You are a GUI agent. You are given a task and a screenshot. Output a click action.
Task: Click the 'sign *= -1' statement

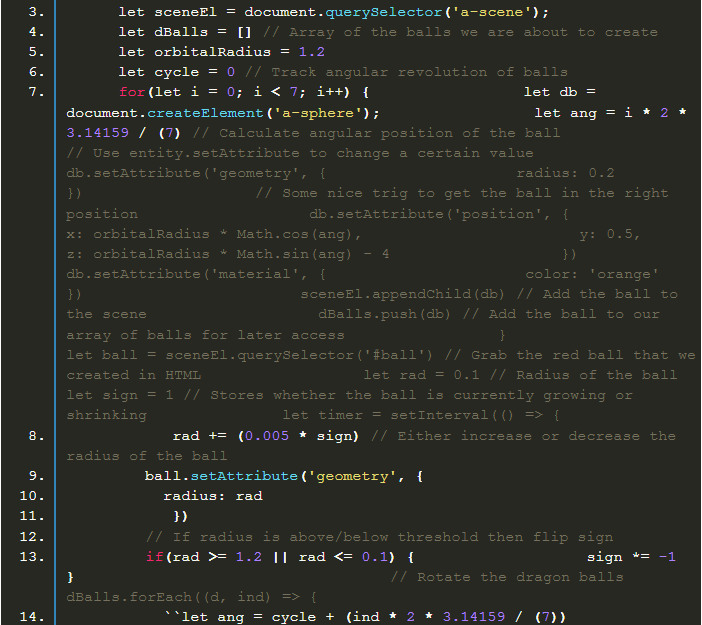[x=631, y=557]
